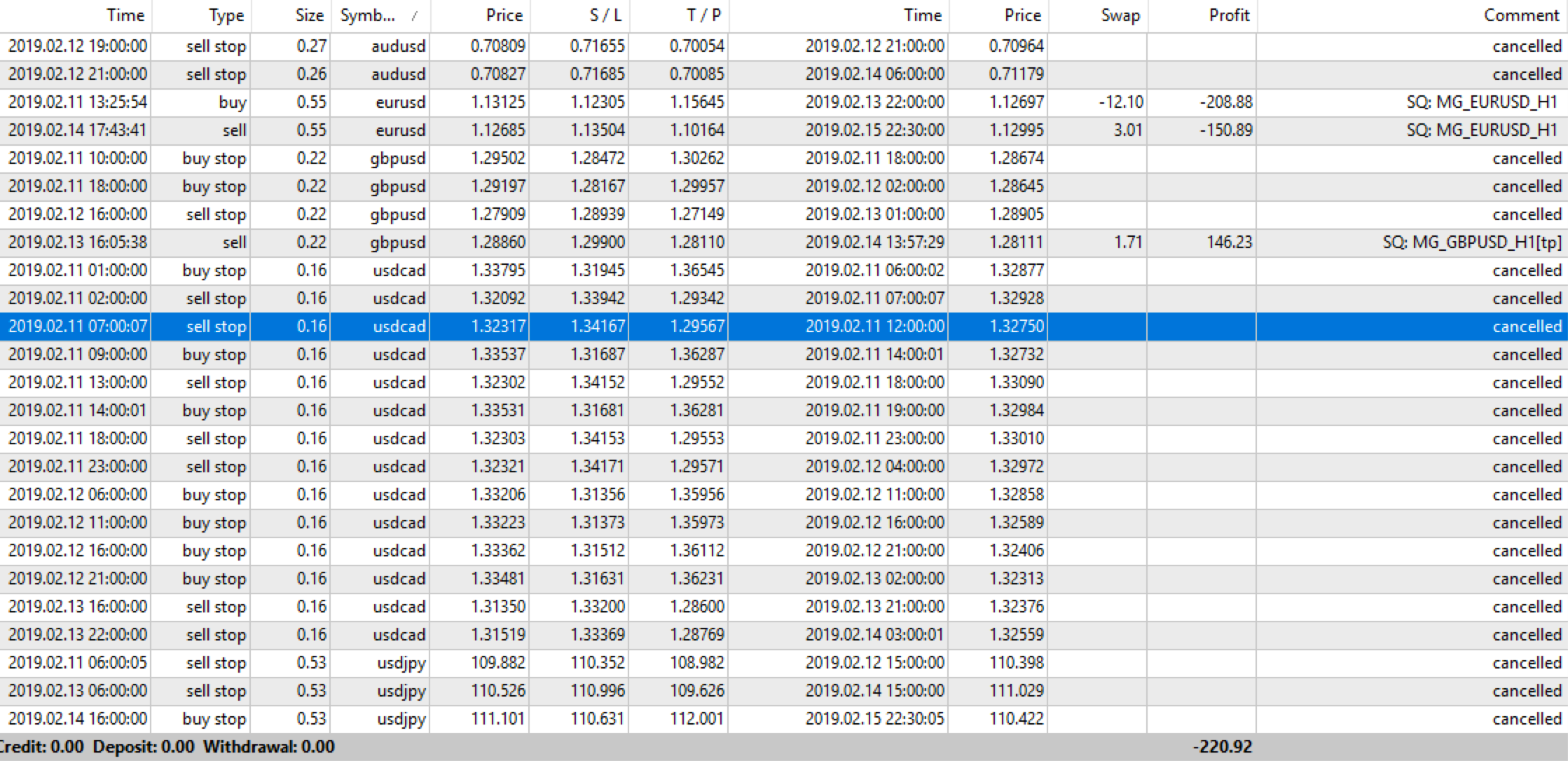Viewport: 1568px width, 761px height.
Task: Sort by the Profit column header
Action: (1228, 15)
